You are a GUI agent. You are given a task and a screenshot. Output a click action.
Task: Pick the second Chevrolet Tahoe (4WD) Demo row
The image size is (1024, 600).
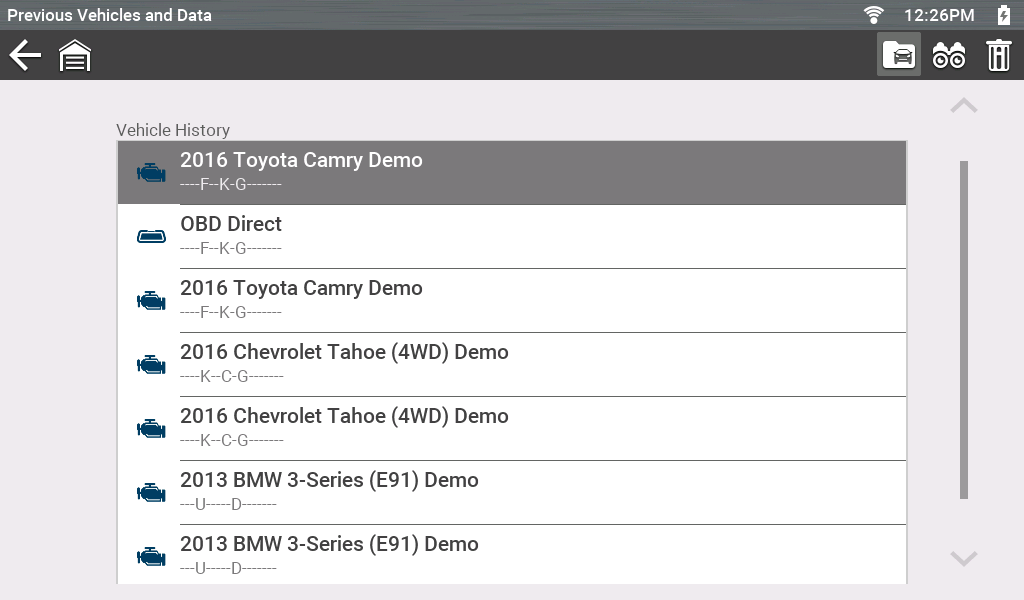(x=511, y=428)
